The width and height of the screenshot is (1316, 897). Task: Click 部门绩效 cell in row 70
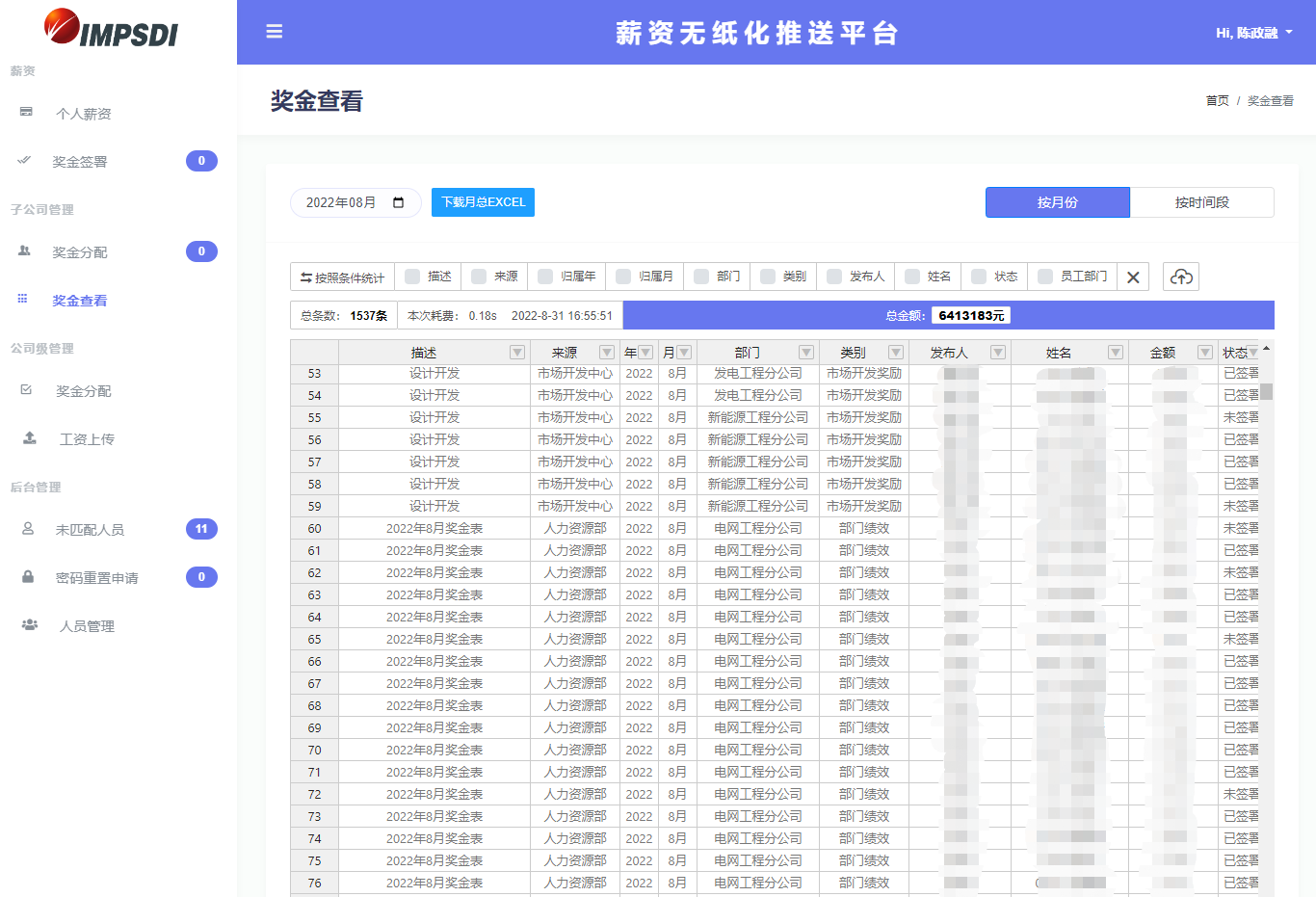pos(864,750)
